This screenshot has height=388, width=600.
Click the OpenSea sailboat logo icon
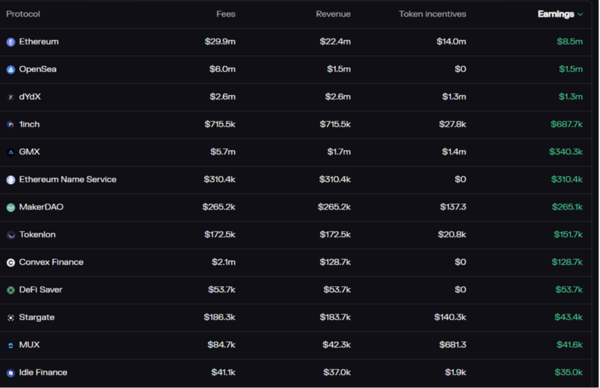(x=11, y=70)
